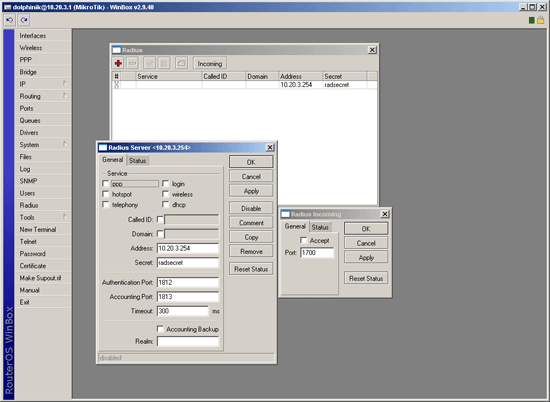Image resolution: width=550 pixels, height=402 pixels.
Task: Click the Remove button
Action: (x=251, y=252)
